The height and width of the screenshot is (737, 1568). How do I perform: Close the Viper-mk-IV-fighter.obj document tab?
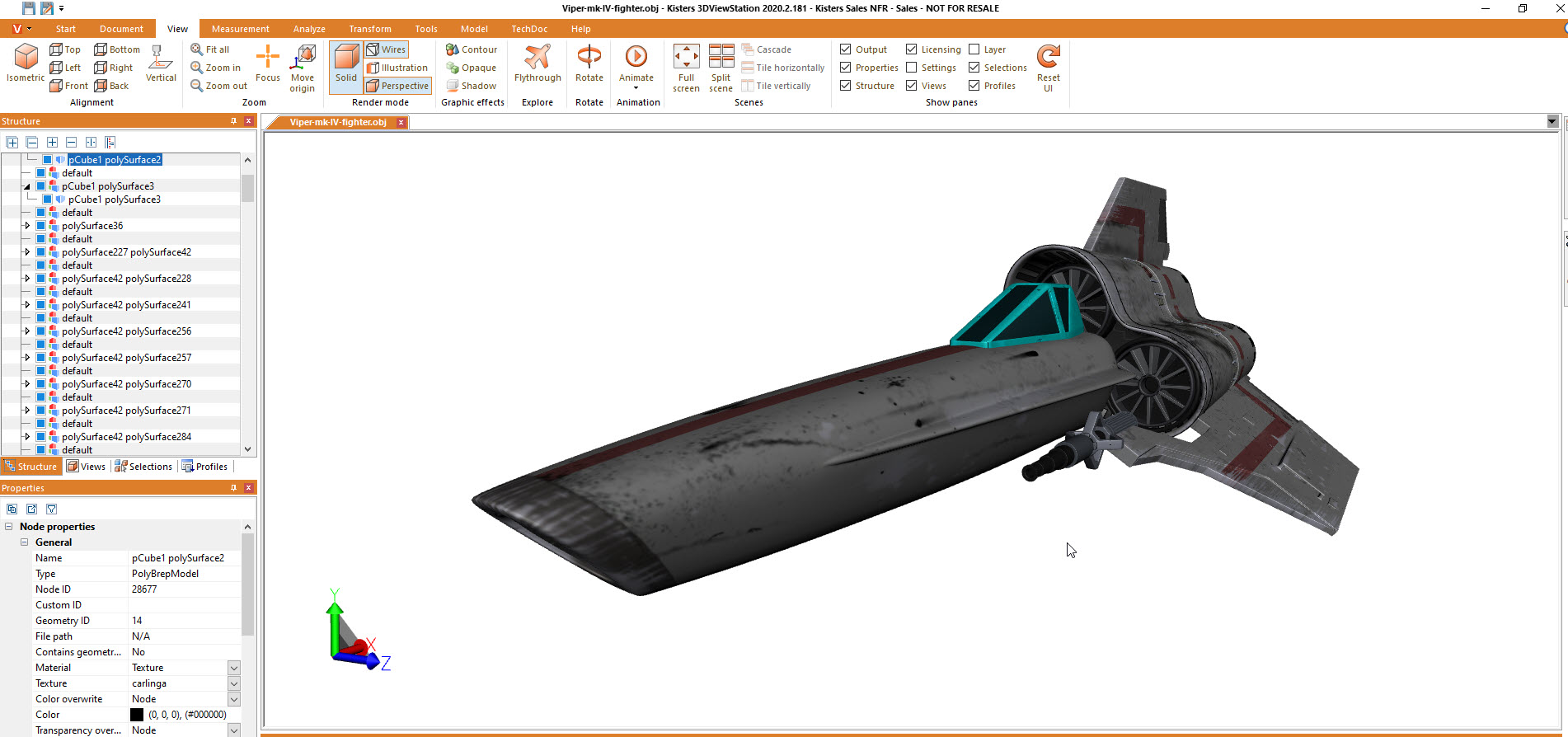coord(401,122)
